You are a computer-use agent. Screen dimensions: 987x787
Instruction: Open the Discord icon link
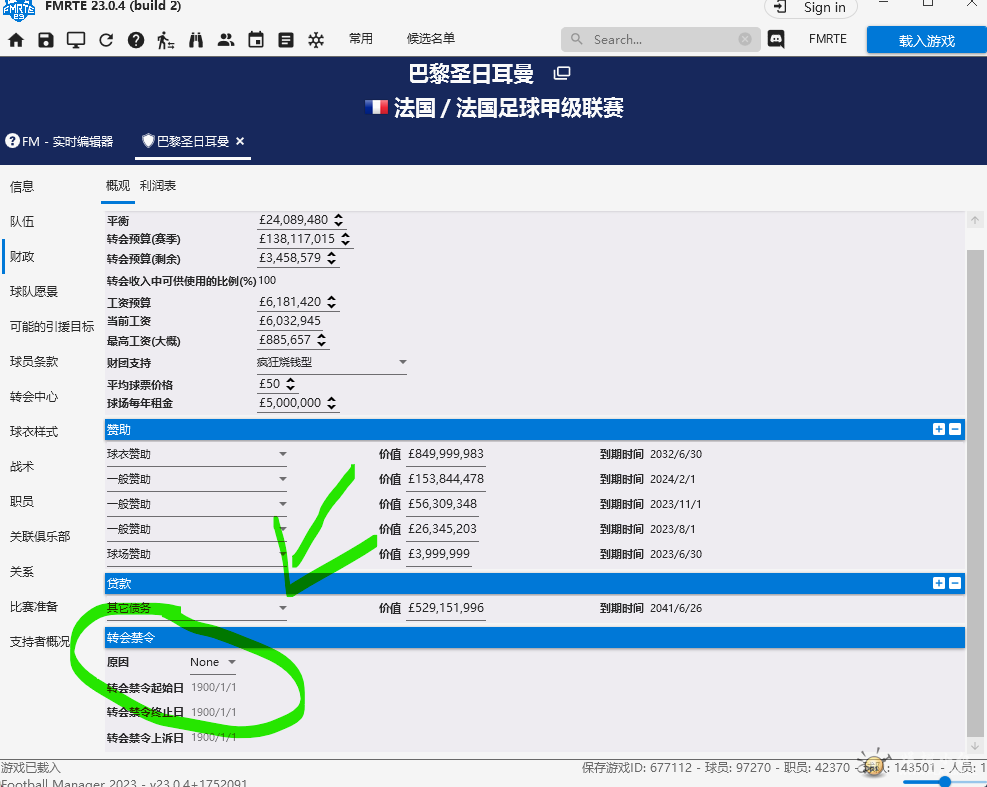(x=775, y=40)
